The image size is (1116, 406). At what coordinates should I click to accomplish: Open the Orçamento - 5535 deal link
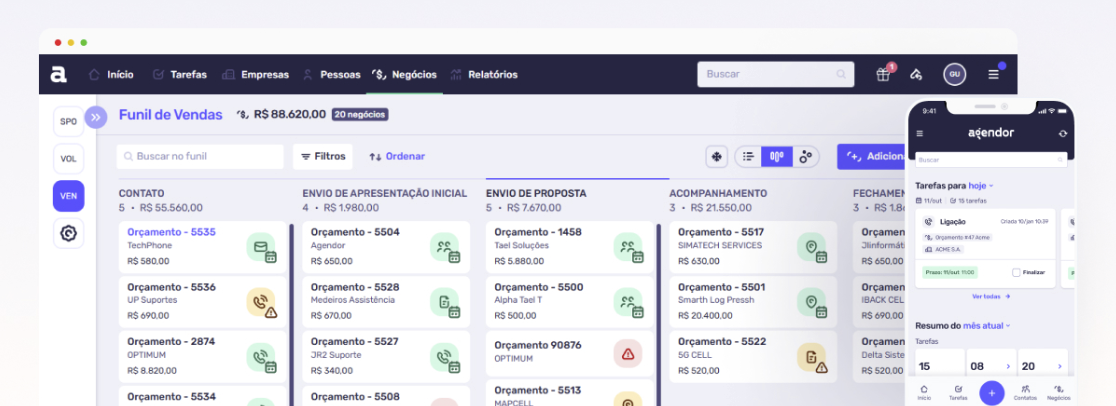pos(172,232)
